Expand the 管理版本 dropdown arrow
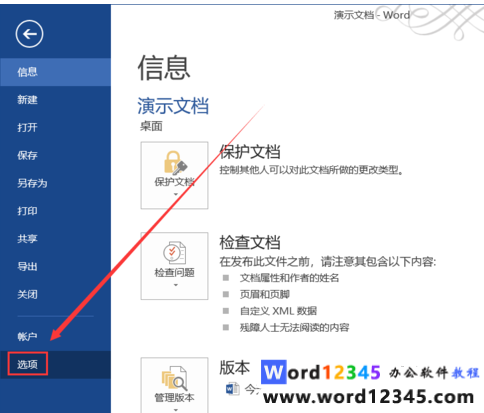Image resolution: width=484 pixels, height=413 pixels. pyautogui.click(x=176, y=410)
